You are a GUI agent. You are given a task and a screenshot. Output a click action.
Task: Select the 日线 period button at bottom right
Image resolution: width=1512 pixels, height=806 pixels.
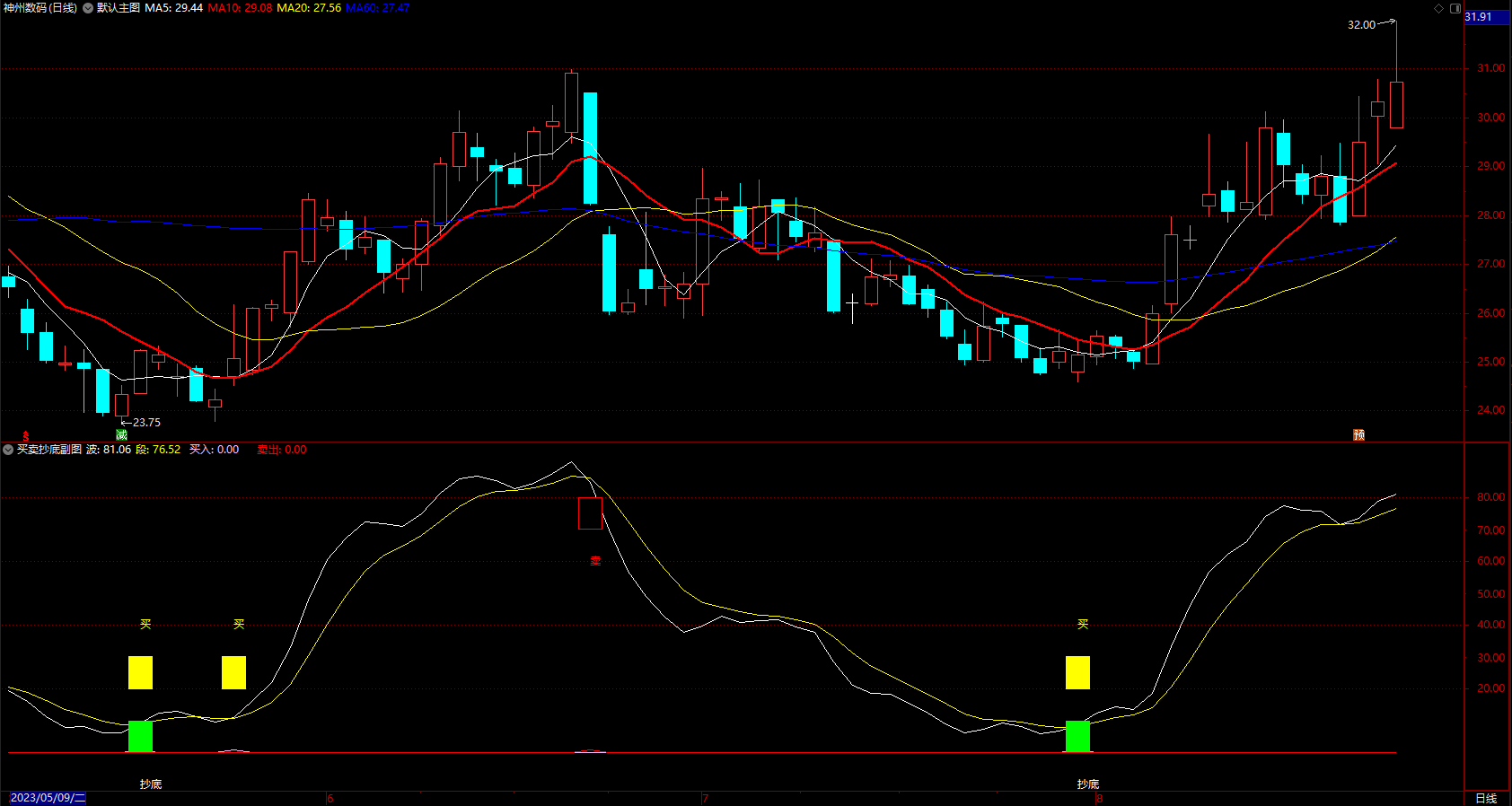point(1487,798)
